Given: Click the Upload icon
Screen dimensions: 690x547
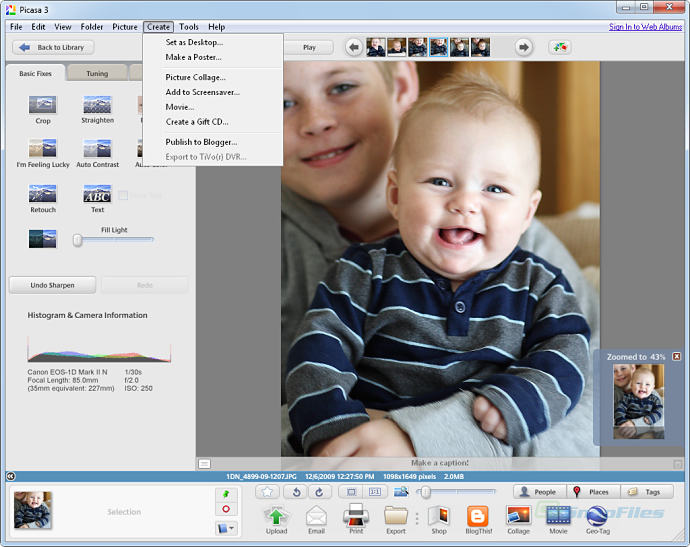Looking at the screenshot, I should [x=276, y=516].
